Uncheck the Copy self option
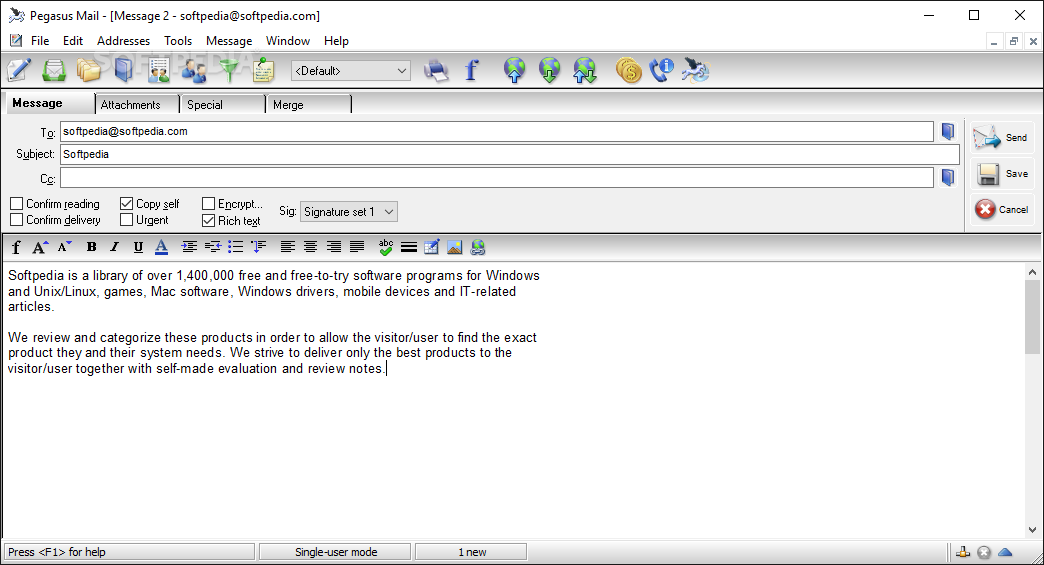 pos(127,204)
